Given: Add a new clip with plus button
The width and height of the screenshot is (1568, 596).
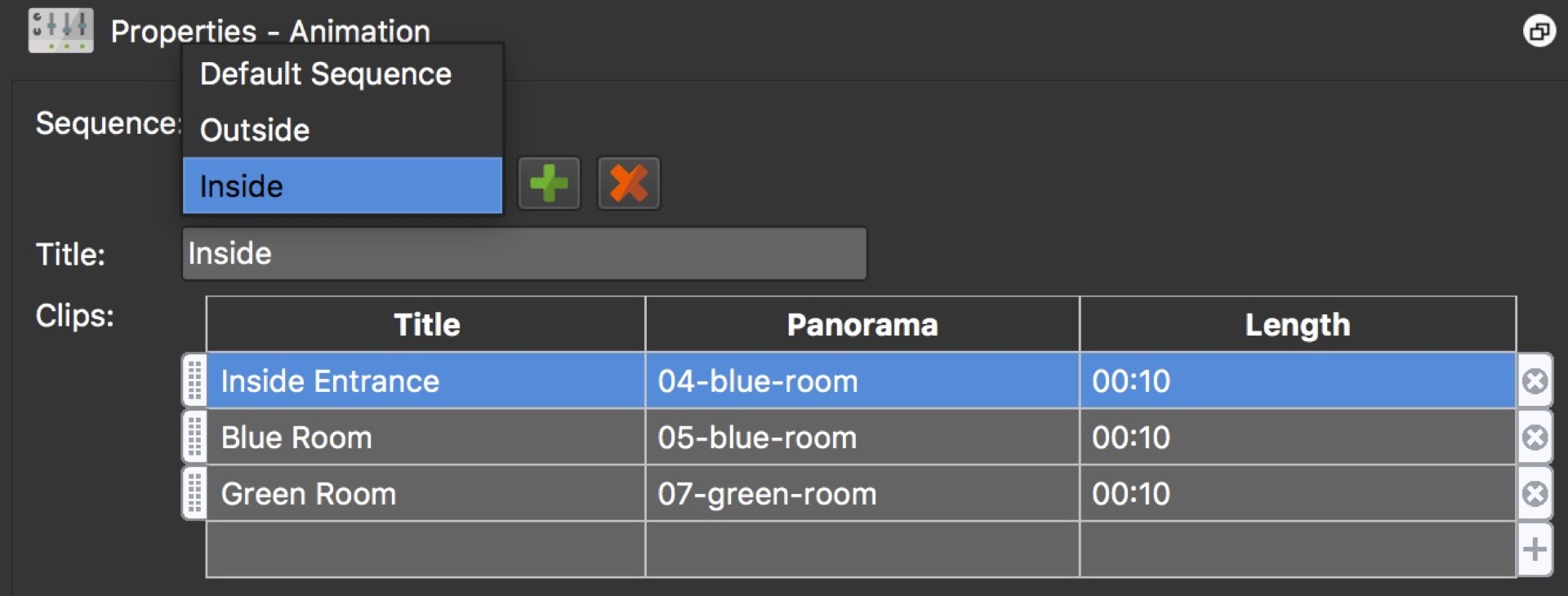Looking at the screenshot, I should pyautogui.click(x=1535, y=549).
